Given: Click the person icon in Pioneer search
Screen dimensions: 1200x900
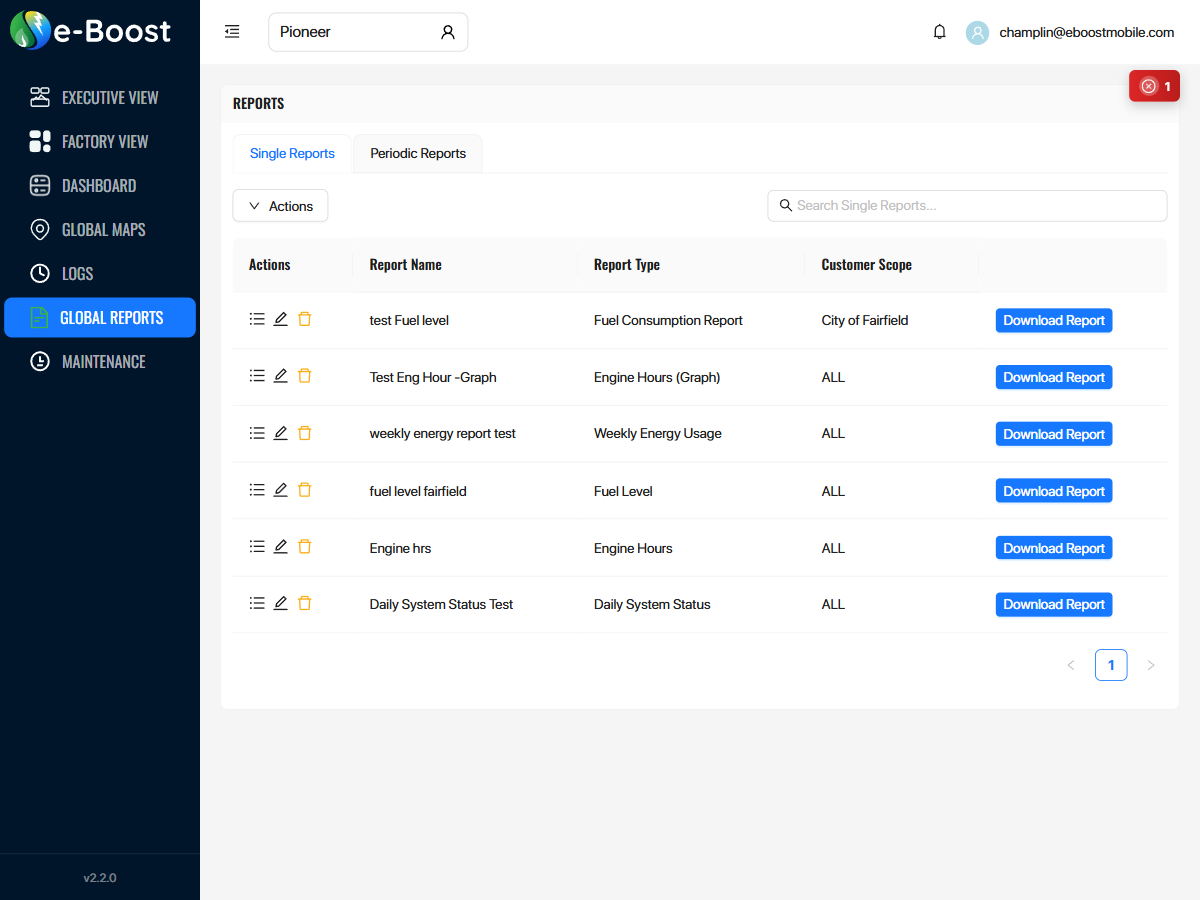Looking at the screenshot, I should pyautogui.click(x=447, y=31).
